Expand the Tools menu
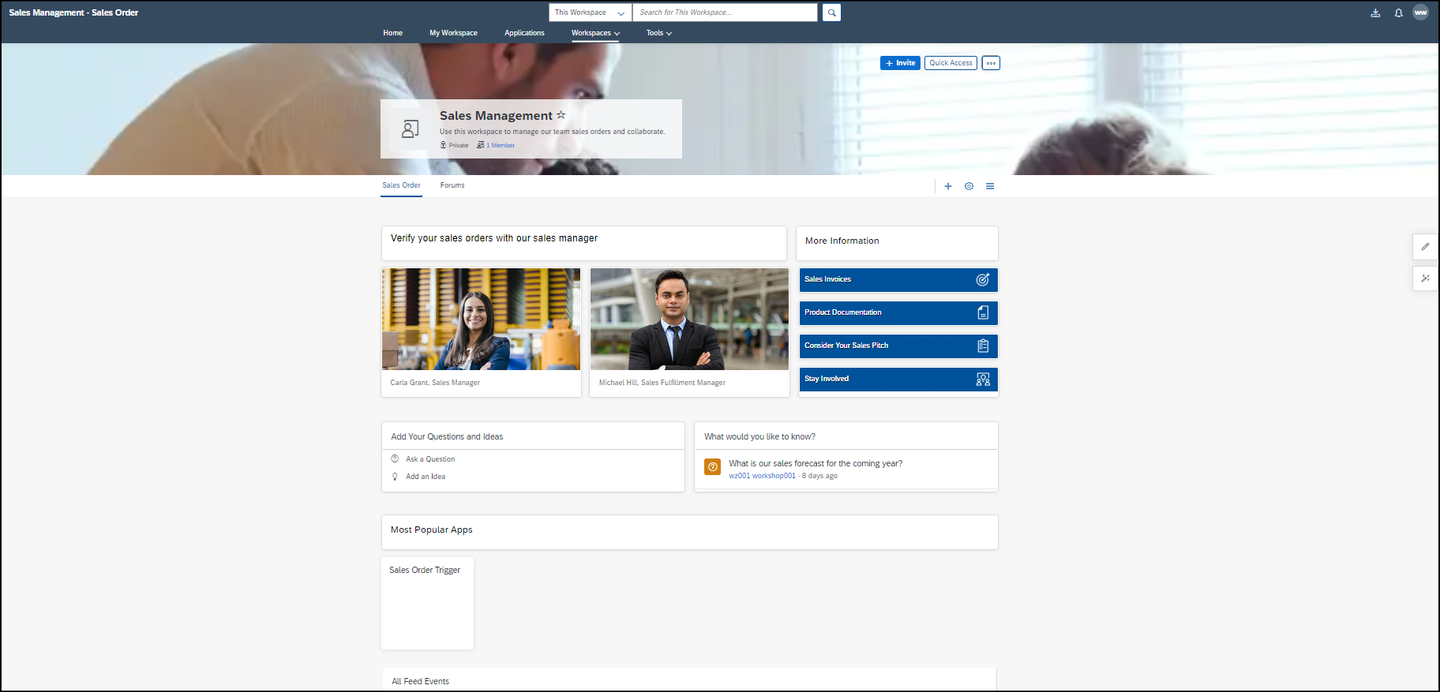This screenshot has width=1440, height=692. (x=659, y=33)
